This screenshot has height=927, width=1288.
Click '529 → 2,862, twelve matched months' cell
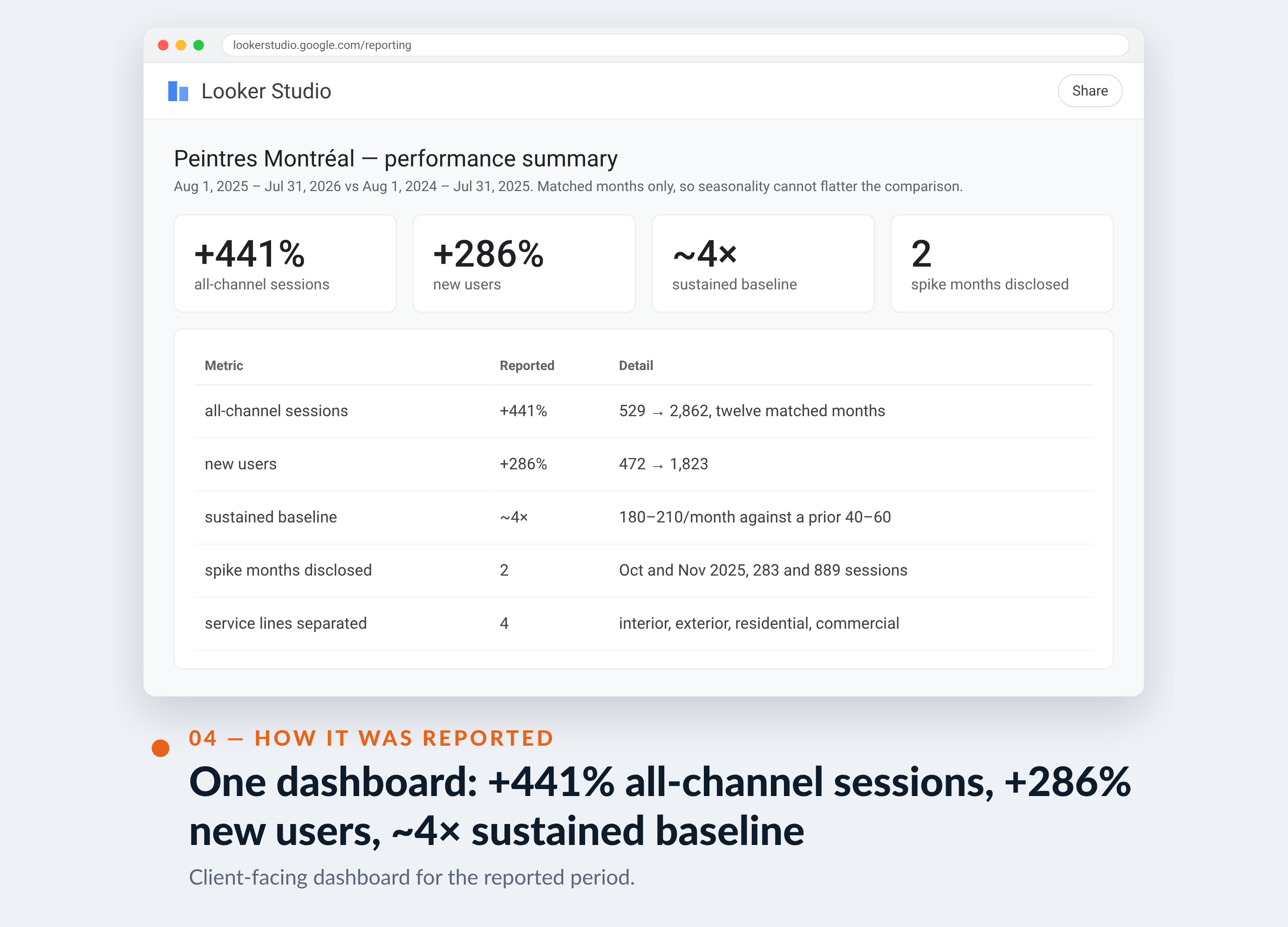pos(752,411)
